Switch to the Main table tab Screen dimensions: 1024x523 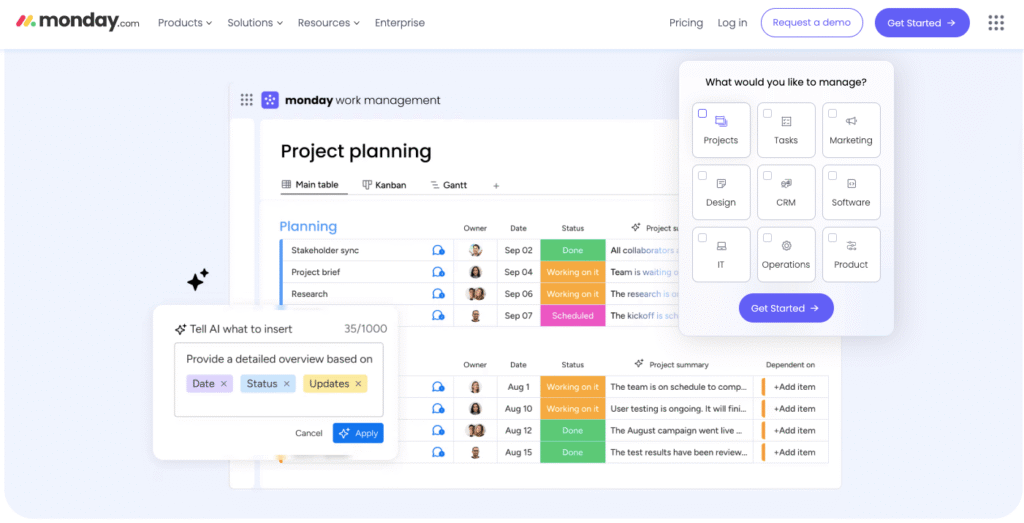click(x=310, y=185)
